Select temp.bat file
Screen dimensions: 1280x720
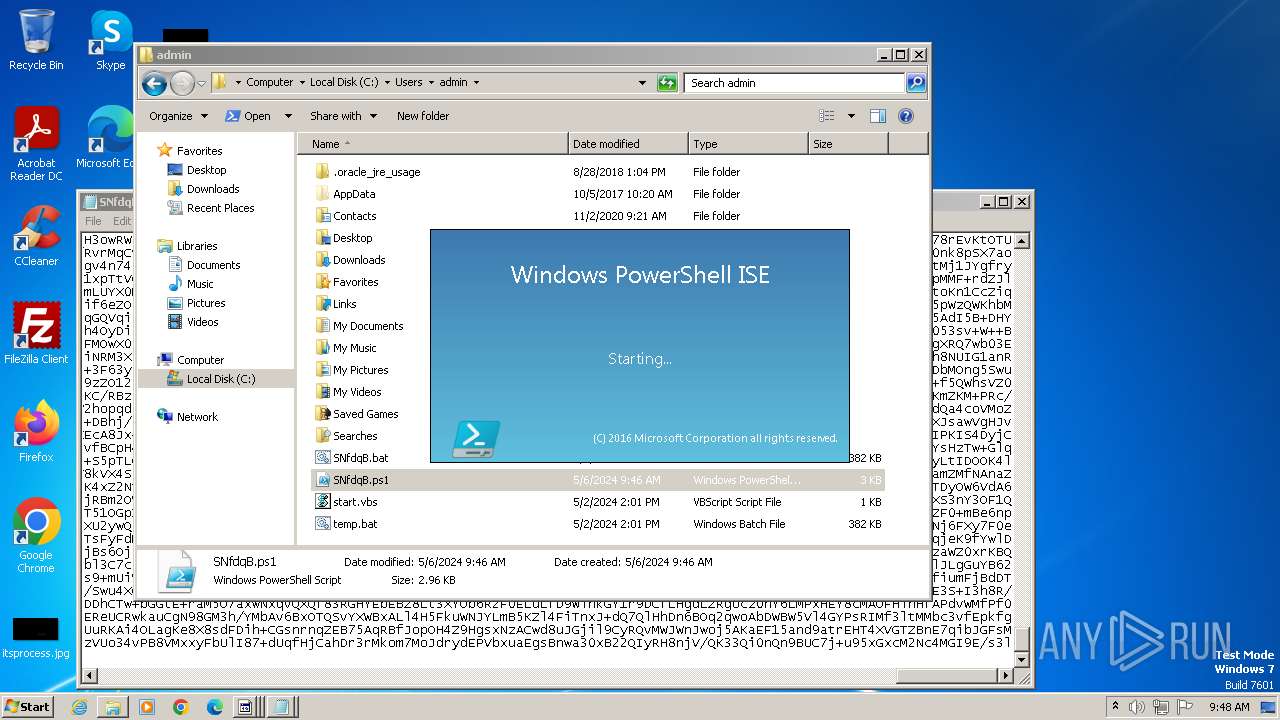click(x=355, y=524)
